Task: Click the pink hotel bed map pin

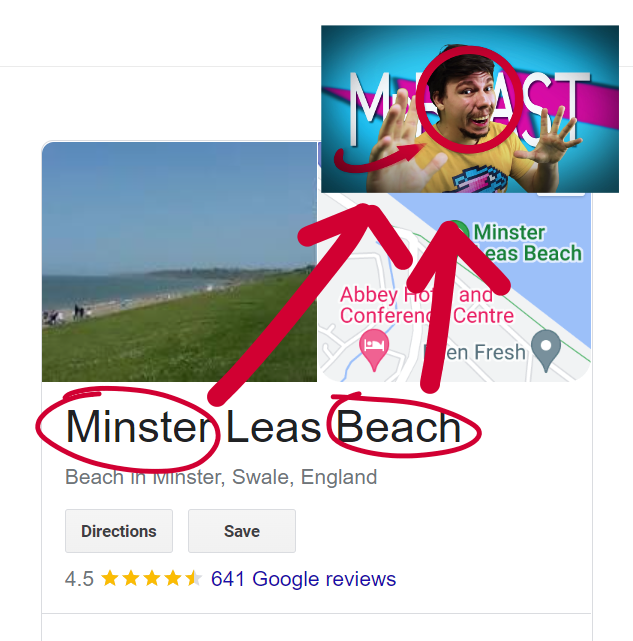Action: [373, 345]
